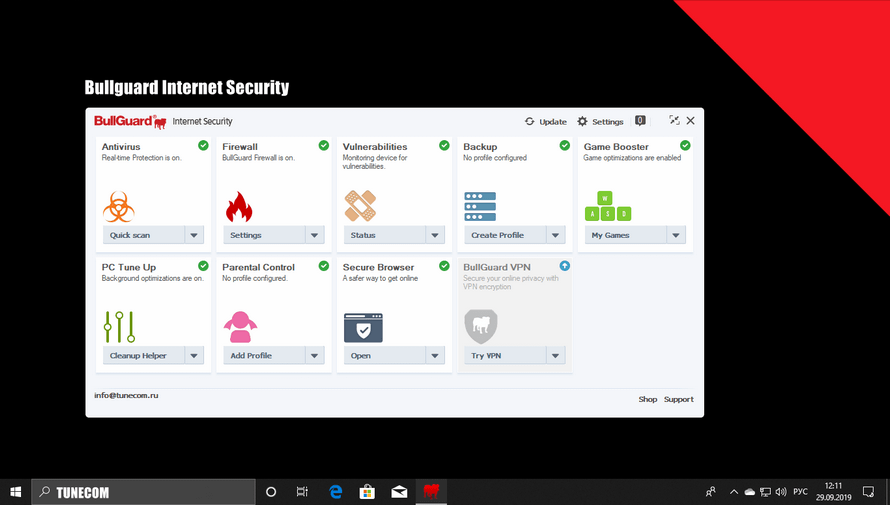Expand the Cleanup Helper dropdown arrow
The image size is (890, 505).
click(x=194, y=355)
